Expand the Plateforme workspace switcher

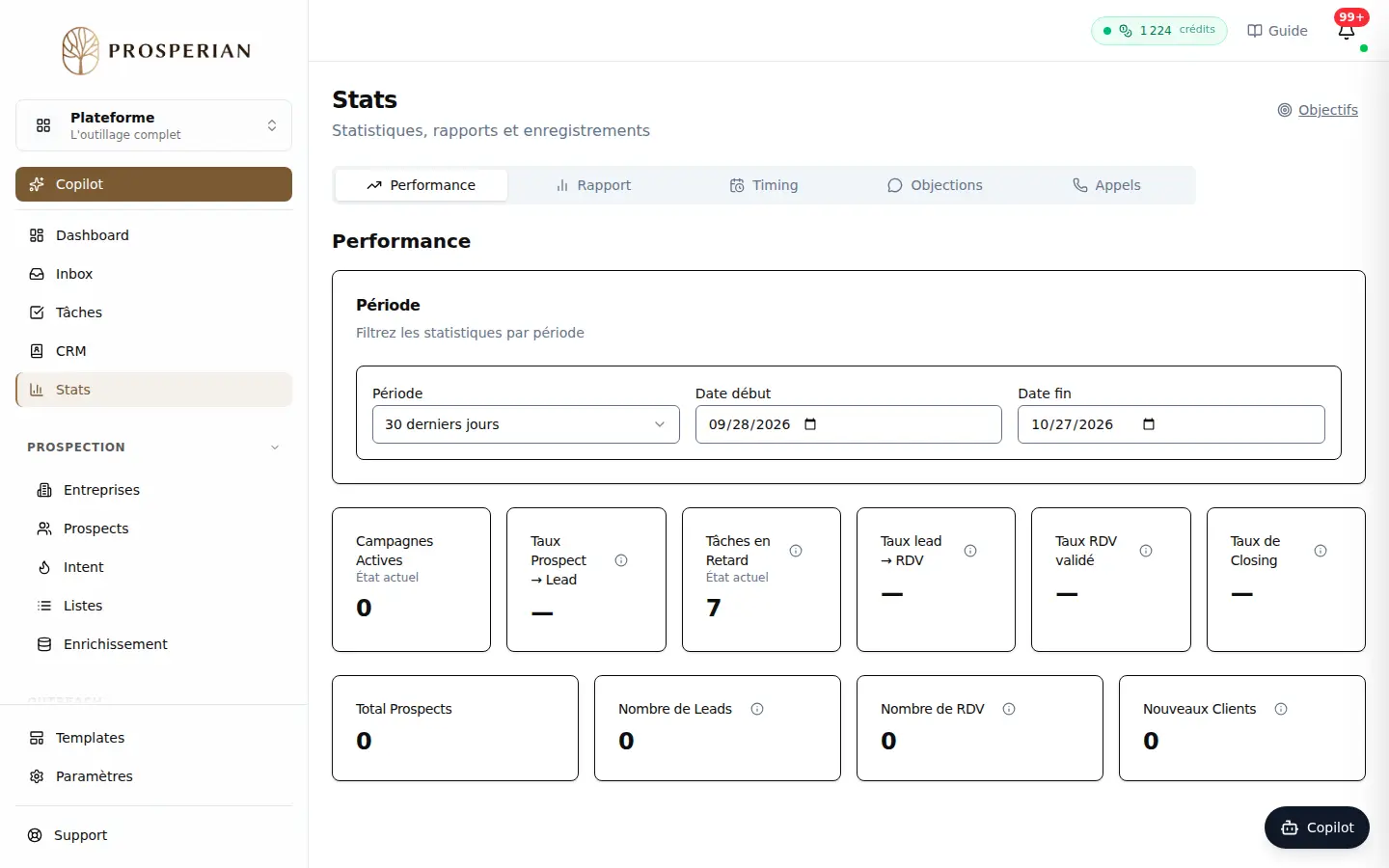pos(153,125)
